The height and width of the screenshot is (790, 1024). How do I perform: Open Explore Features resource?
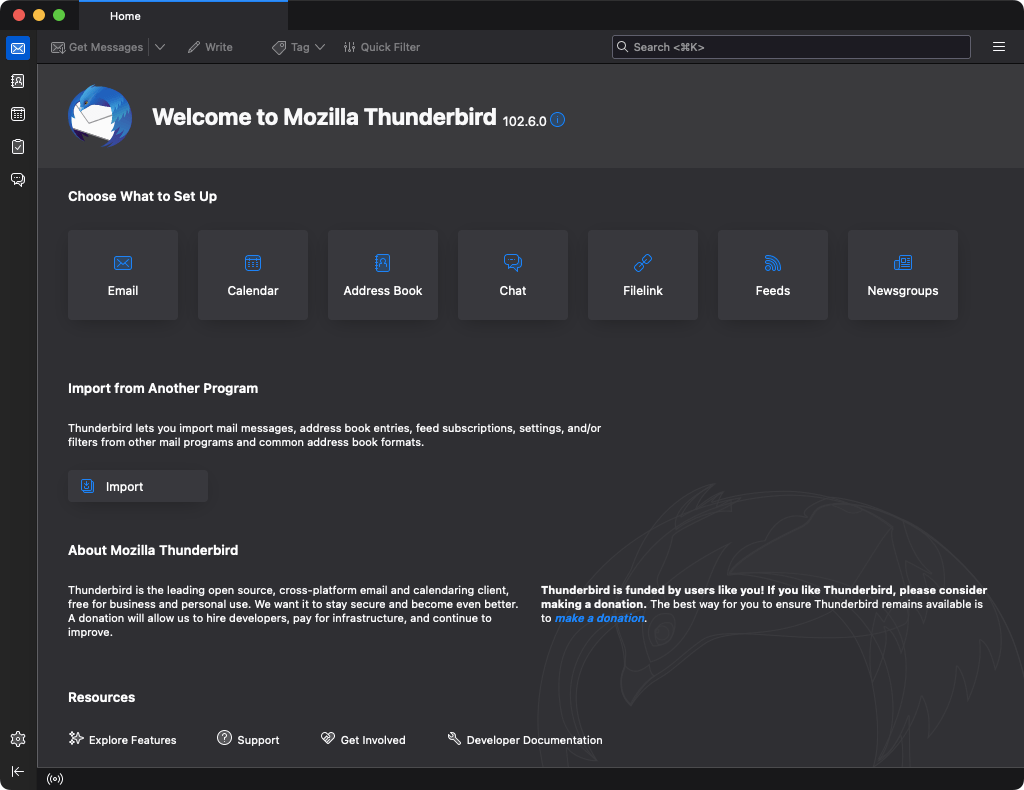123,739
